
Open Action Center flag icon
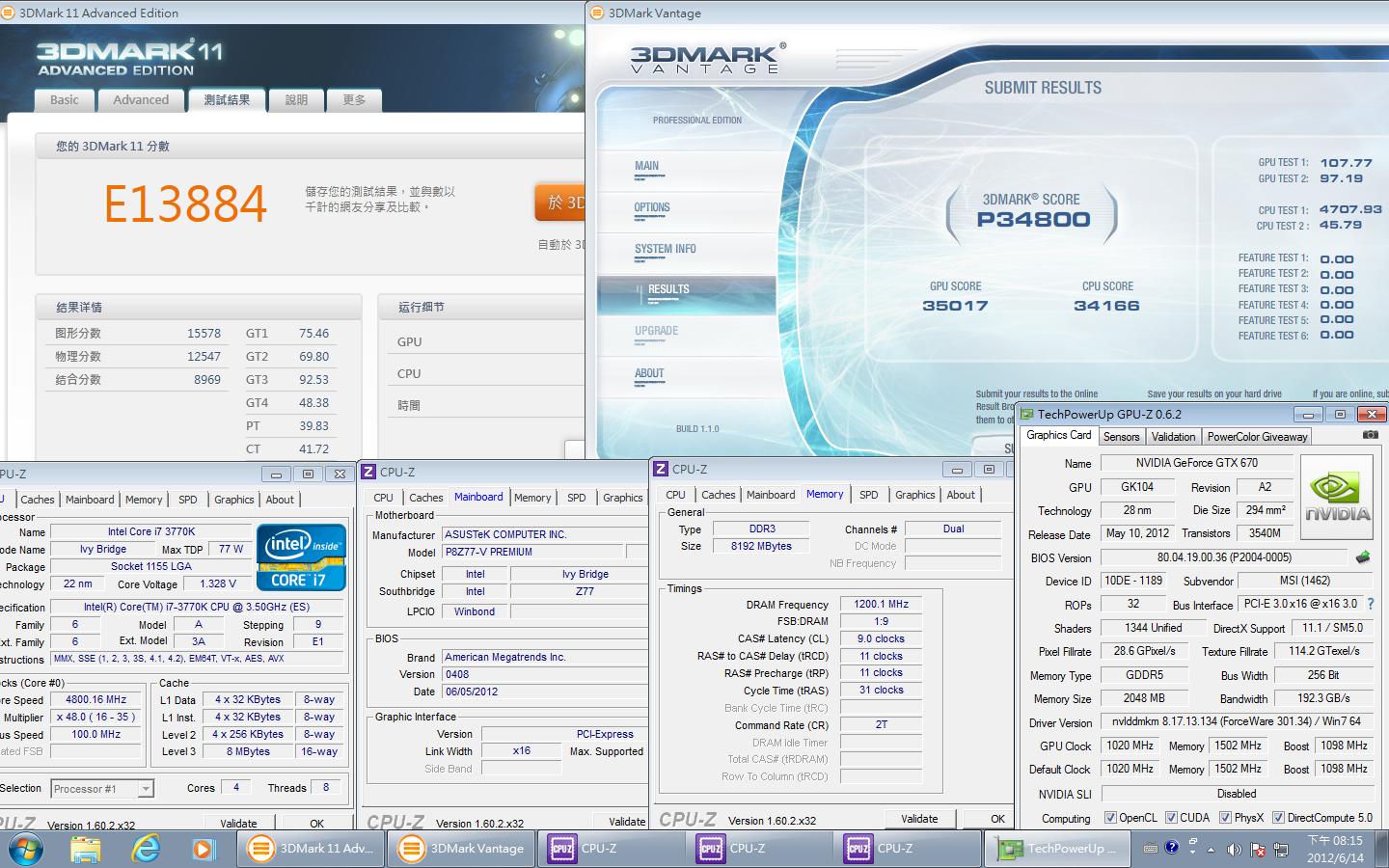pyautogui.click(x=1258, y=850)
